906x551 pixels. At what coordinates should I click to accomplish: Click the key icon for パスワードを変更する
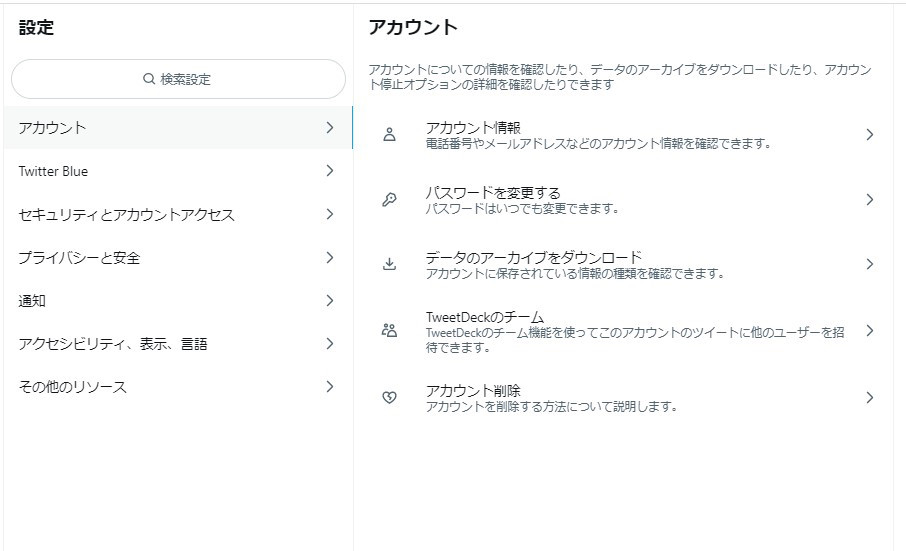pos(389,200)
